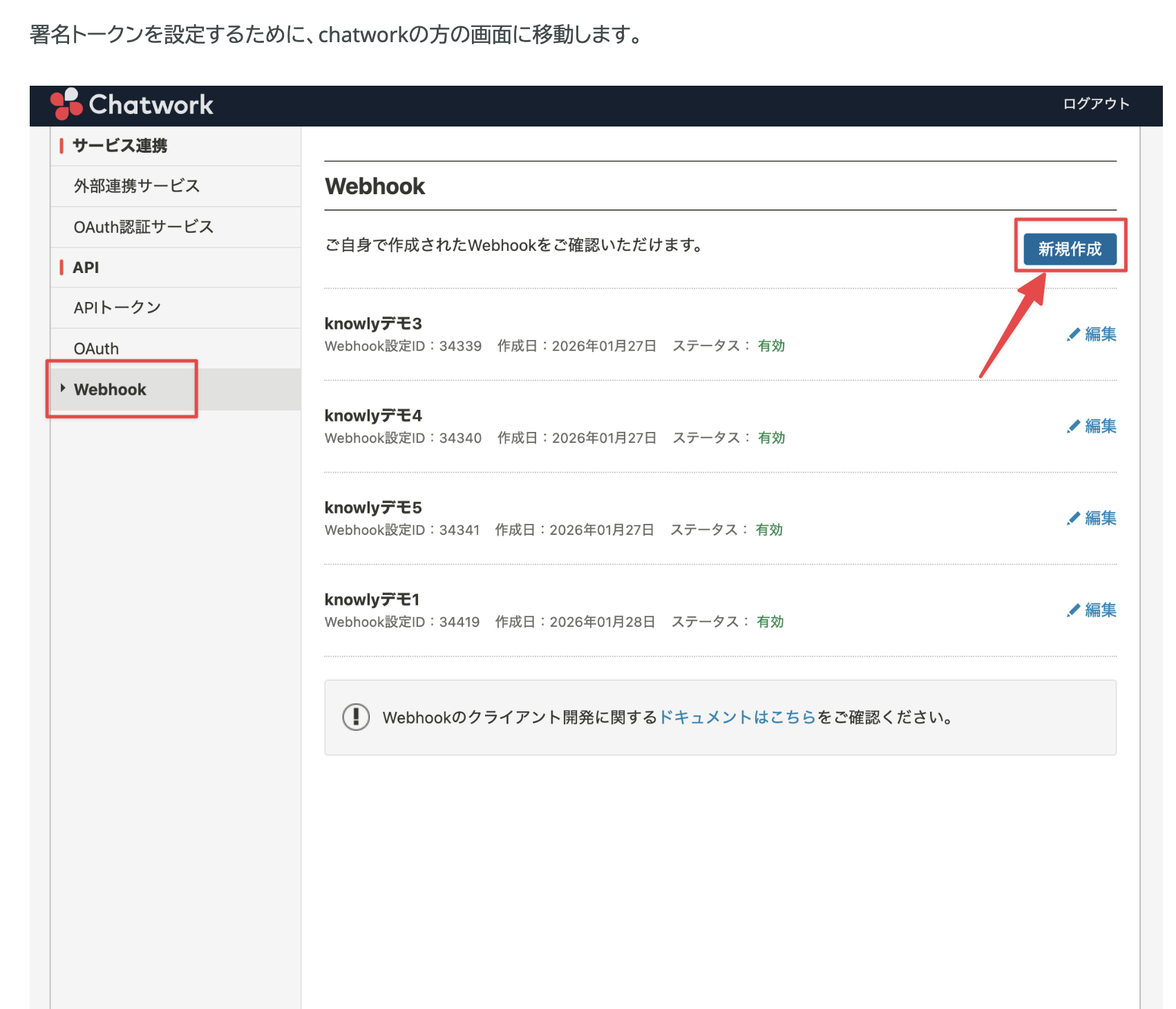Expand the Webhook sidebar disclosure triangle
The width and height of the screenshot is (1176, 1009).
tap(63, 388)
